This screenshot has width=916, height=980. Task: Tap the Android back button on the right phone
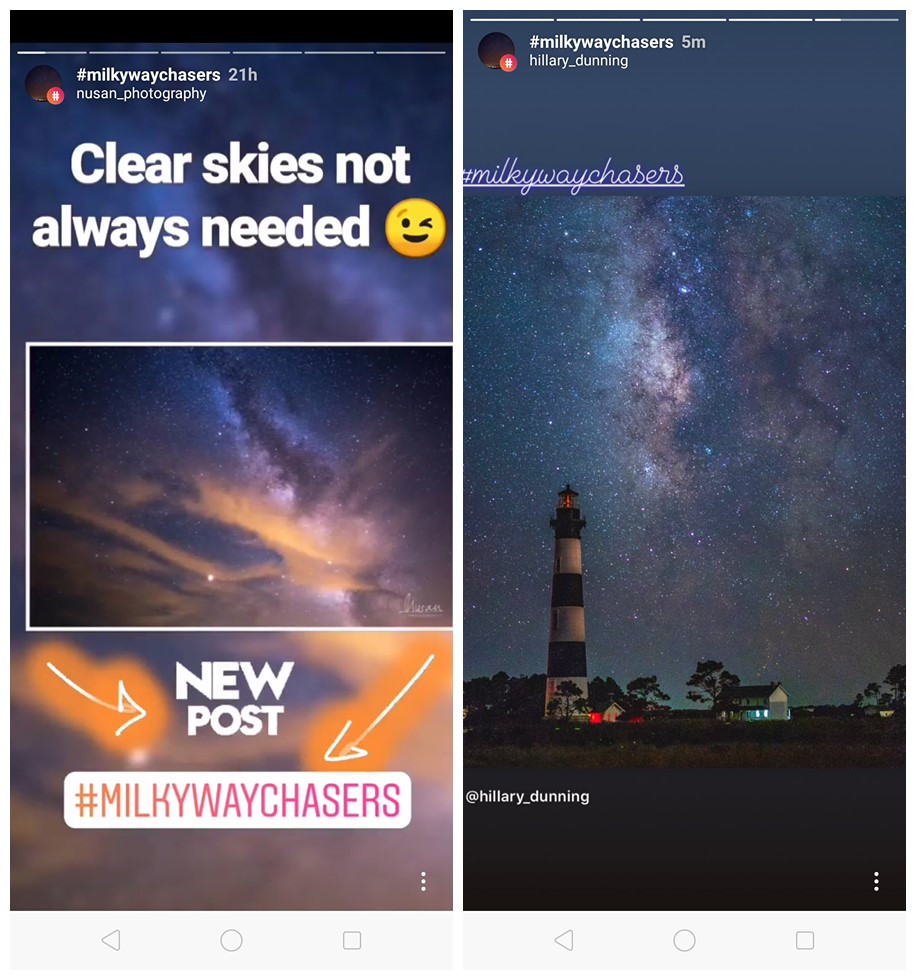coord(564,940)
